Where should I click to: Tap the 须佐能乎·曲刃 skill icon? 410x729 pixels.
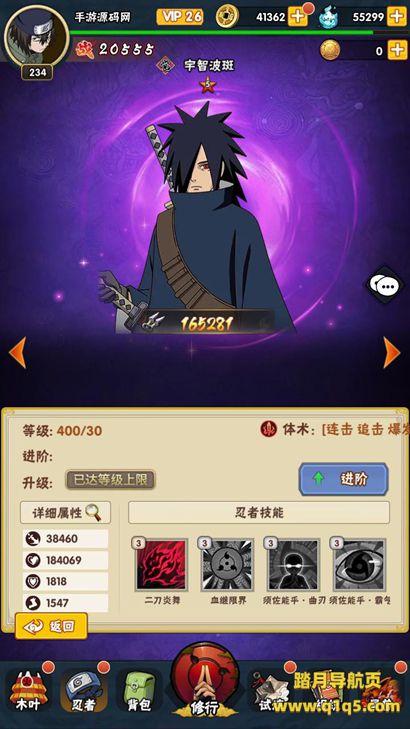pos(293,564)
